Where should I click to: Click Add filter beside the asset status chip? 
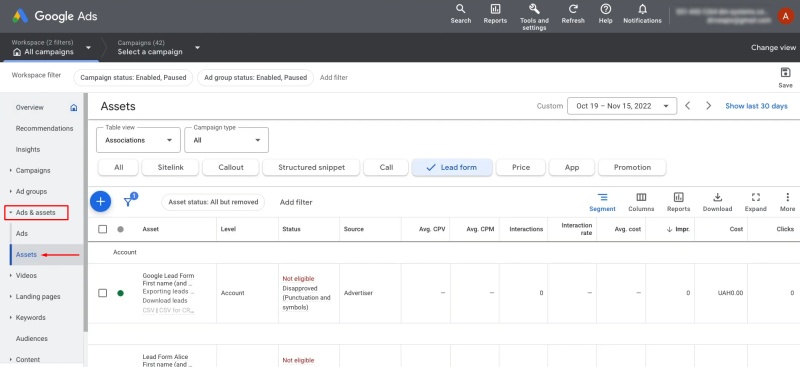(x=296, y=202)
